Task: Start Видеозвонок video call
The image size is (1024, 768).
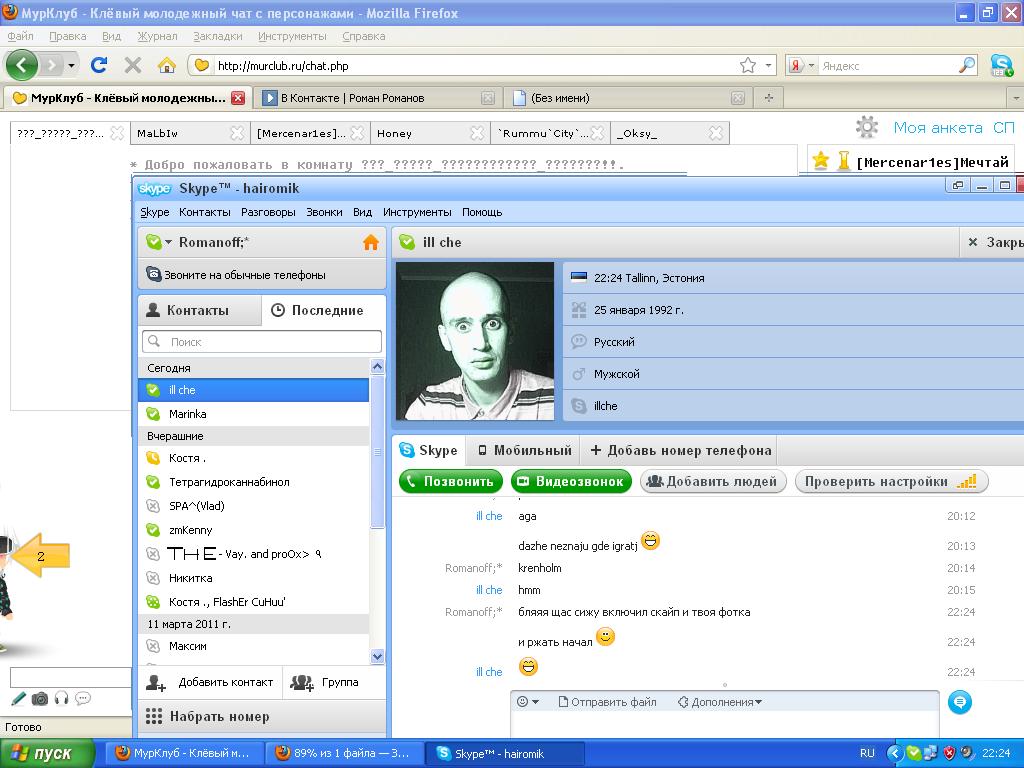Action: pos(571,481)
